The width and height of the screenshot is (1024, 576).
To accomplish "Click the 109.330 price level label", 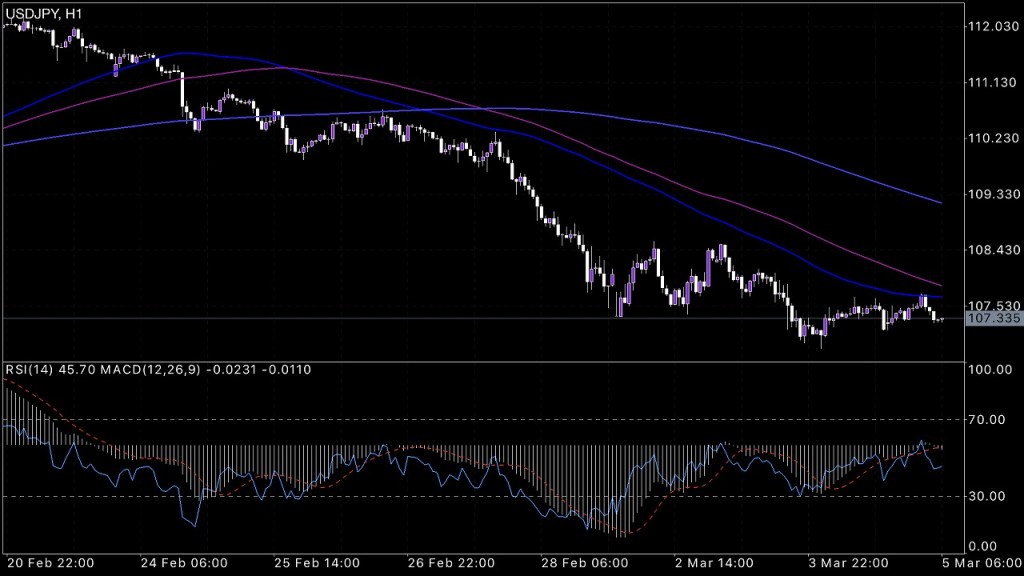I will coord(992,194).
